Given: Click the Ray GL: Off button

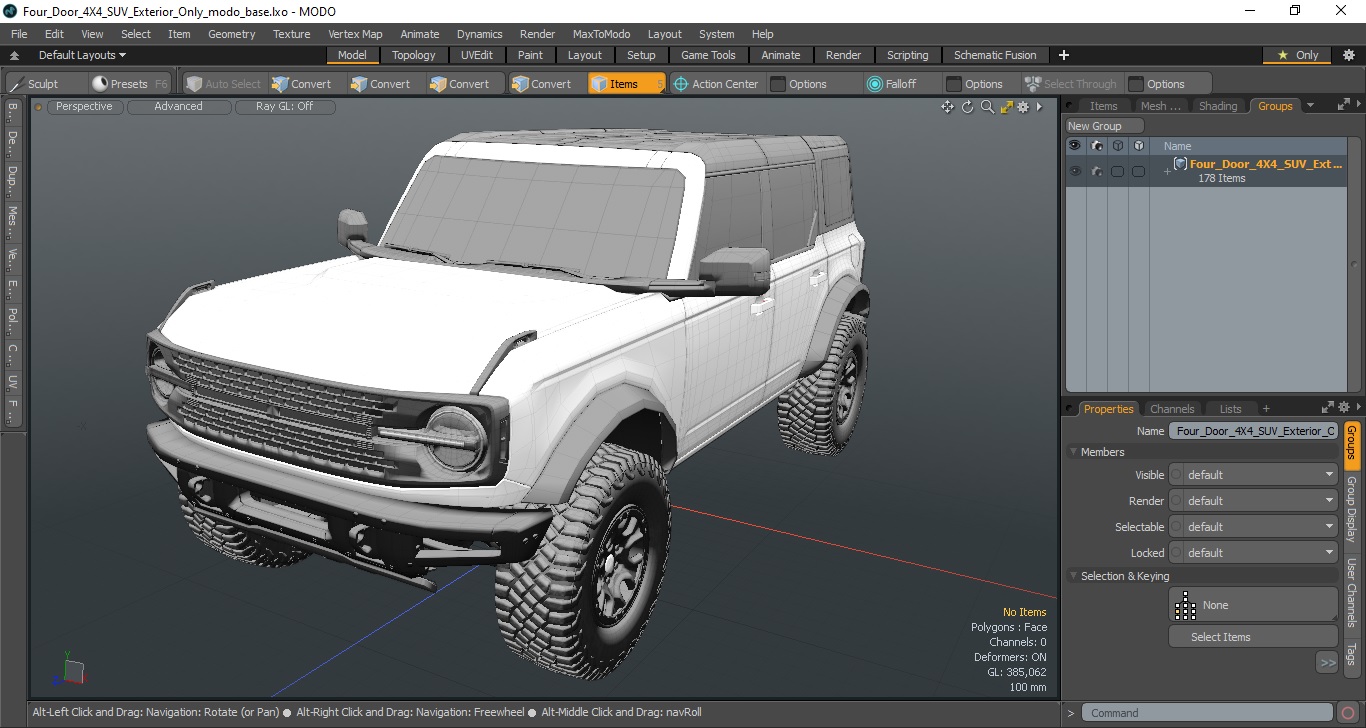Looking at the screenshot, I should 284,106.
